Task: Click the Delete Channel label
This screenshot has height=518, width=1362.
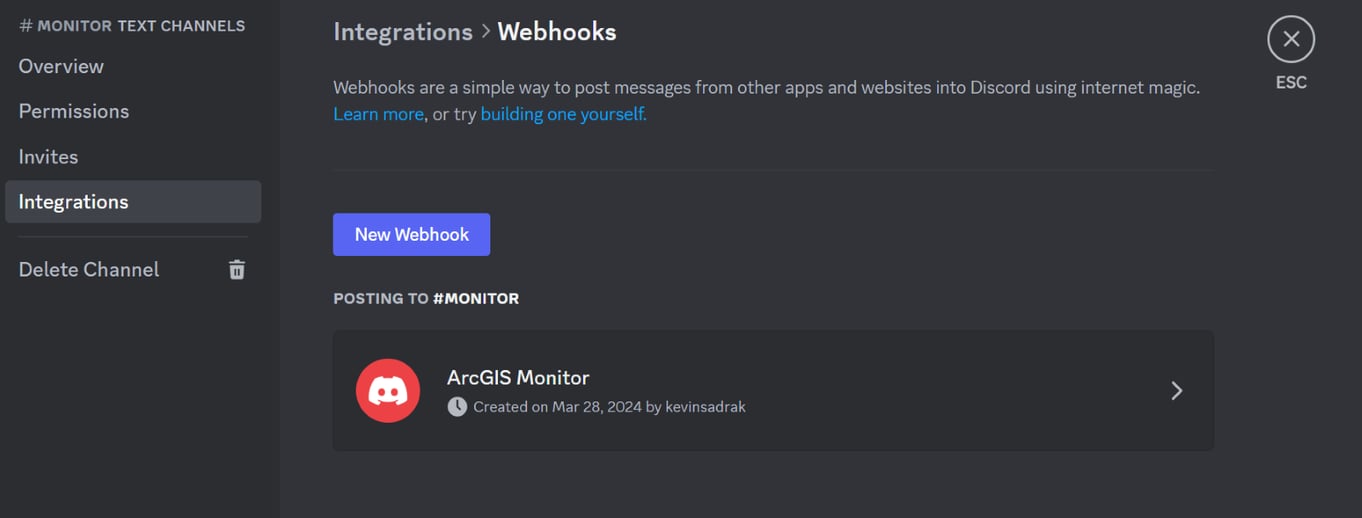Action: [89, 269]
